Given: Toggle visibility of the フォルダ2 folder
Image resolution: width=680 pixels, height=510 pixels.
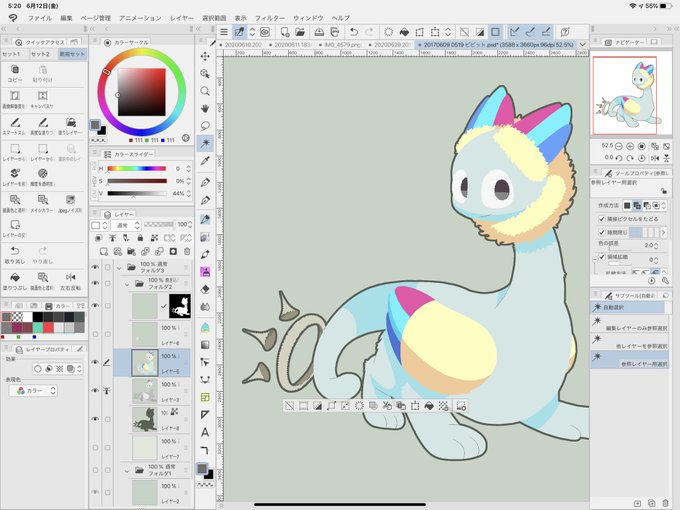Looking at the screenshot, I should pyautogui.click(x=95, y=283).
